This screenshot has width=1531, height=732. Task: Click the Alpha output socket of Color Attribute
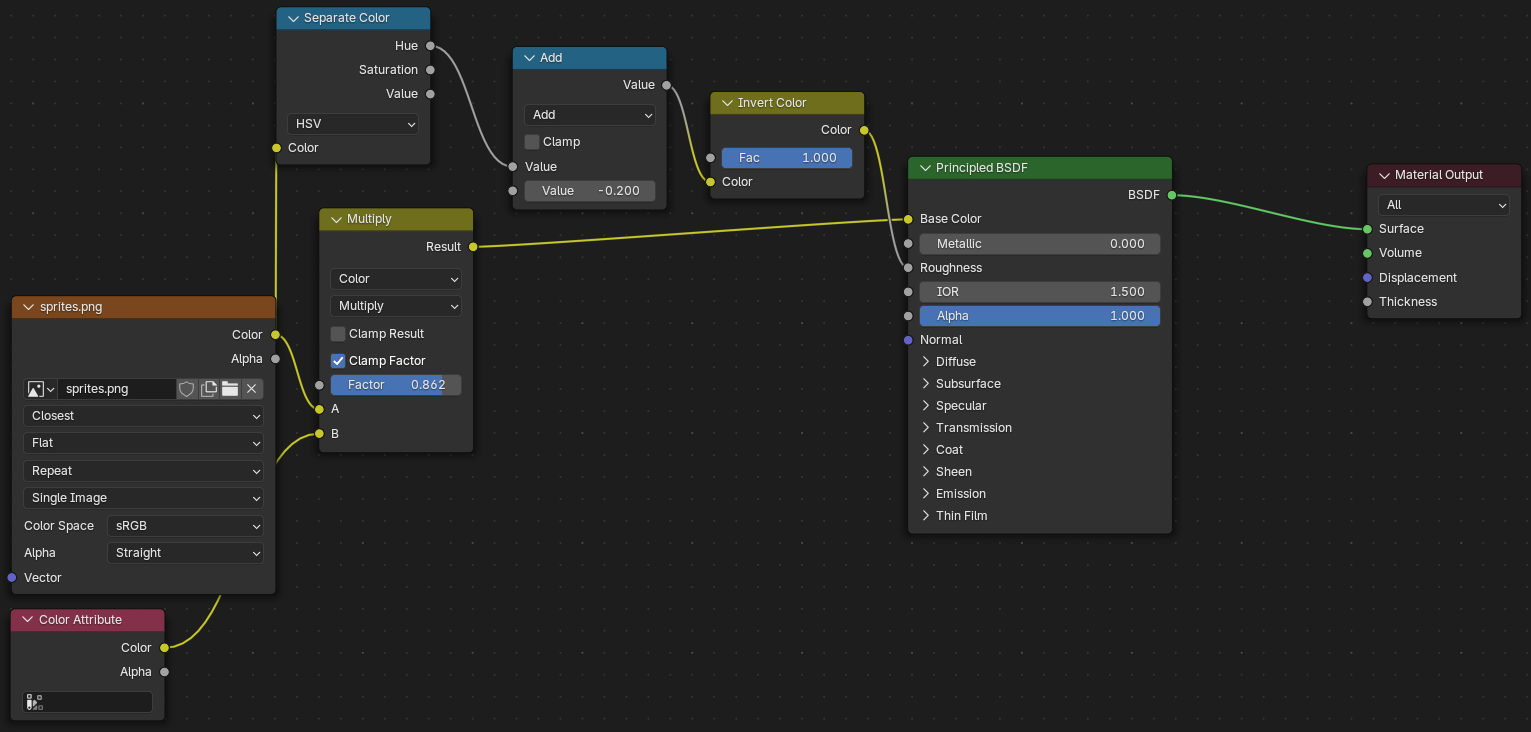click(165, 672)
